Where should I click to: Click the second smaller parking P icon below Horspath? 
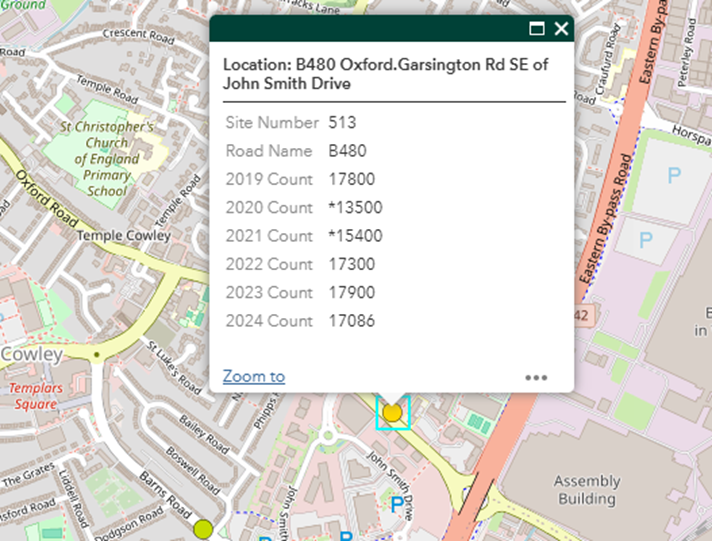(645, 240)
